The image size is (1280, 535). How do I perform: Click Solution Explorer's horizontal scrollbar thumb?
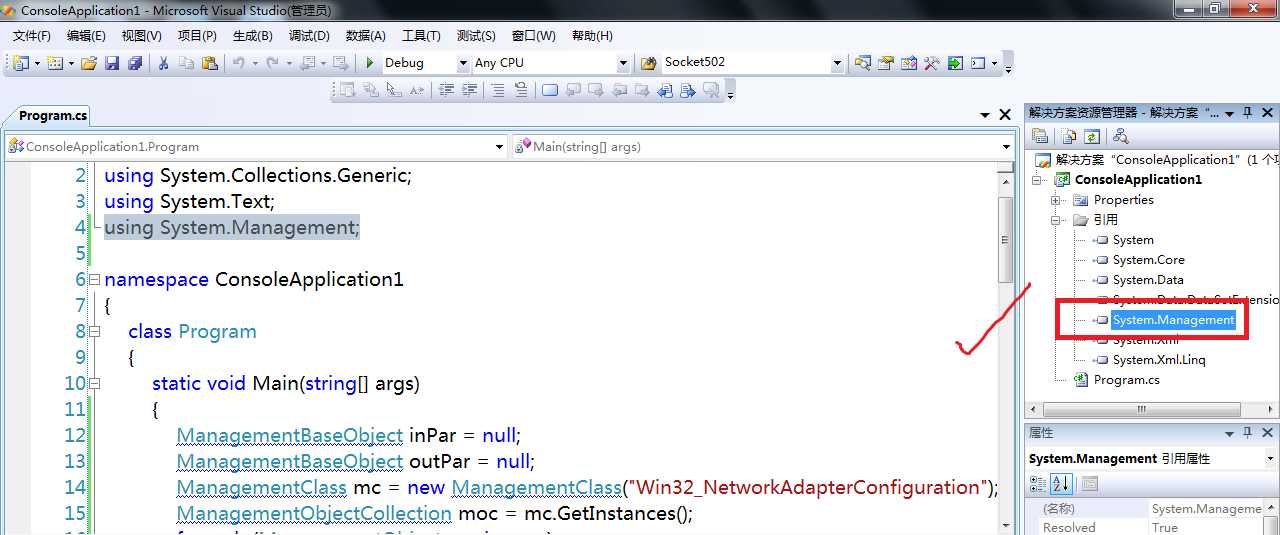(x=1140, y=410)
